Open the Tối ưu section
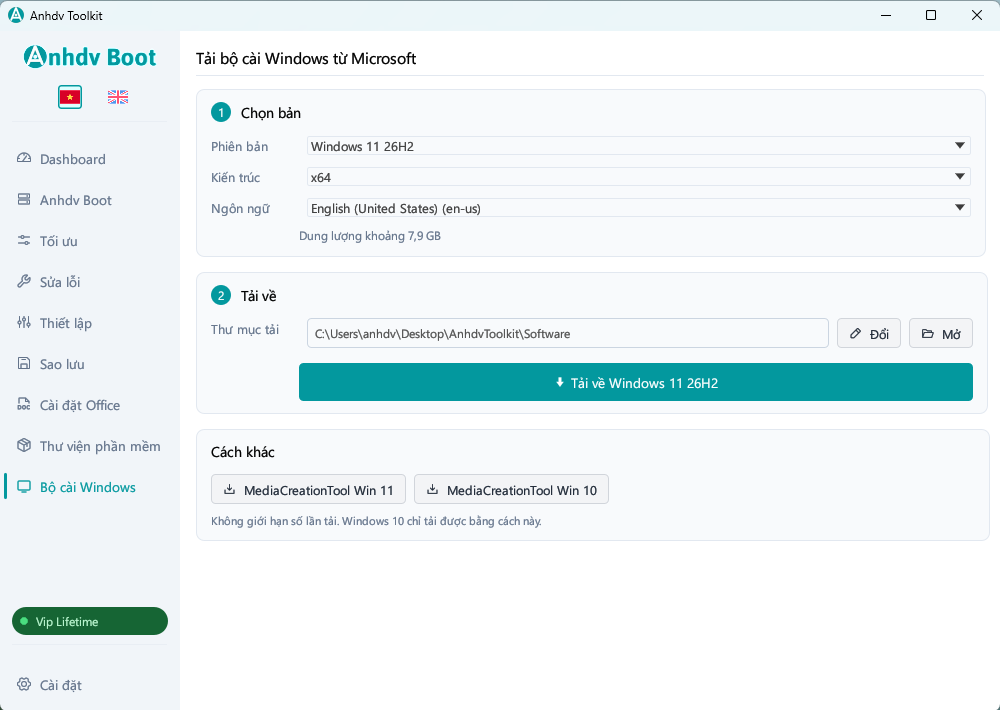1000x710 pixels. point(59,241)
